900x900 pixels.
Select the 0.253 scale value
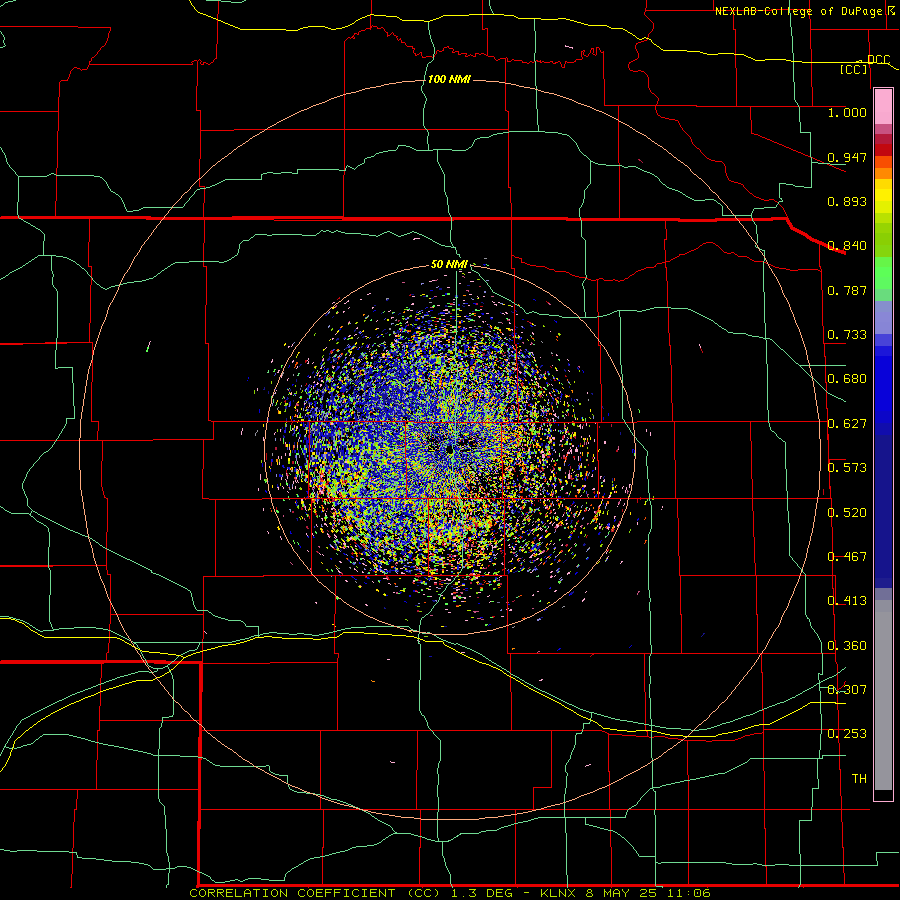point(847,734)
